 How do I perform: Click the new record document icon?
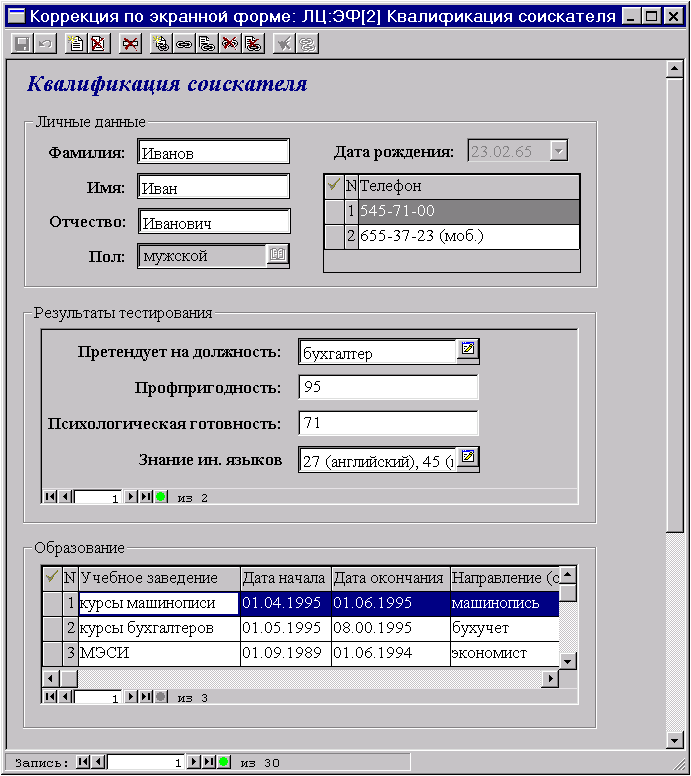(x=76, y=44)
